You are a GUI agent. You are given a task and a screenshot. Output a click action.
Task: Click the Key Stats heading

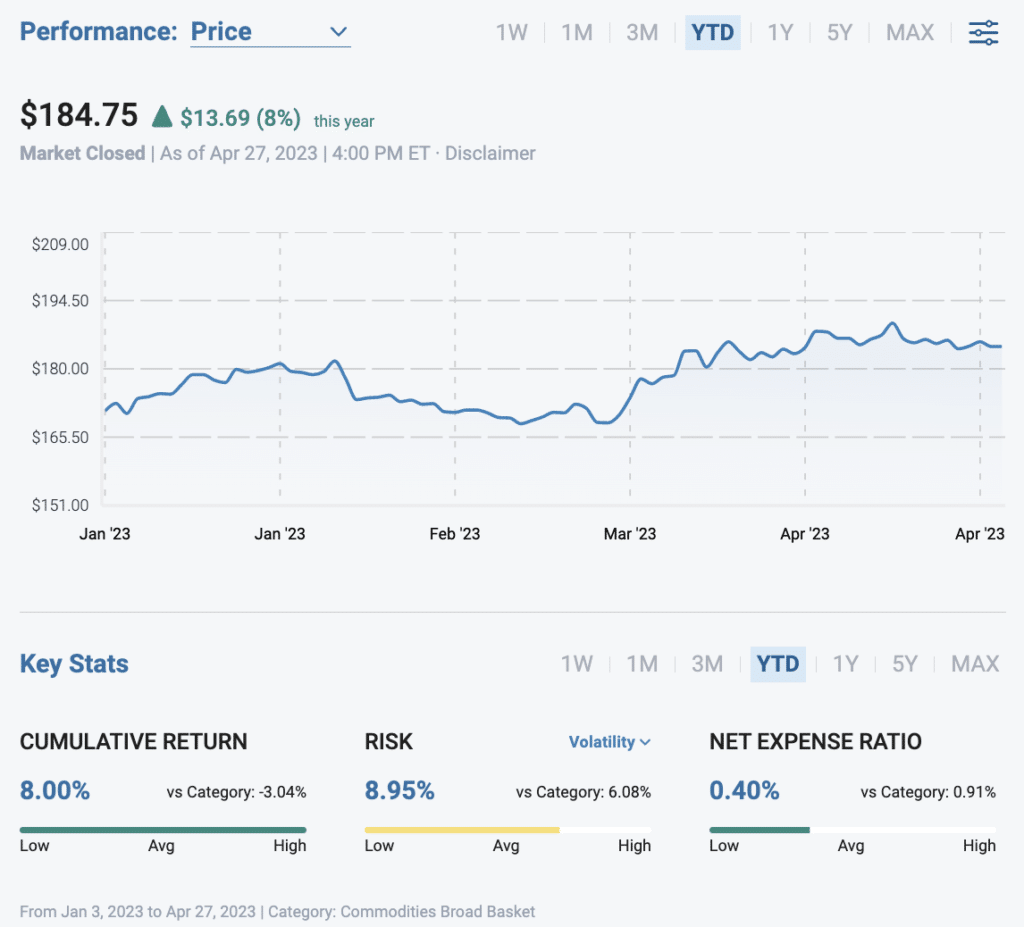(74, 664)
